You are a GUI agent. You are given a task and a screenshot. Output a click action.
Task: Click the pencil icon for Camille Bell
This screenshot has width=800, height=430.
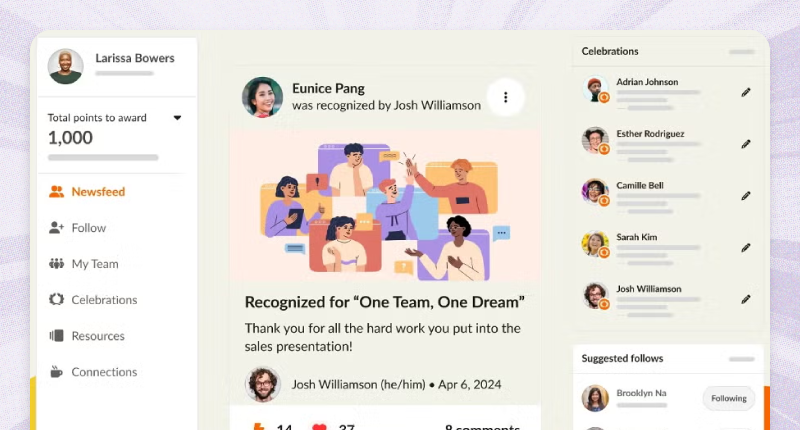(745, 196)
